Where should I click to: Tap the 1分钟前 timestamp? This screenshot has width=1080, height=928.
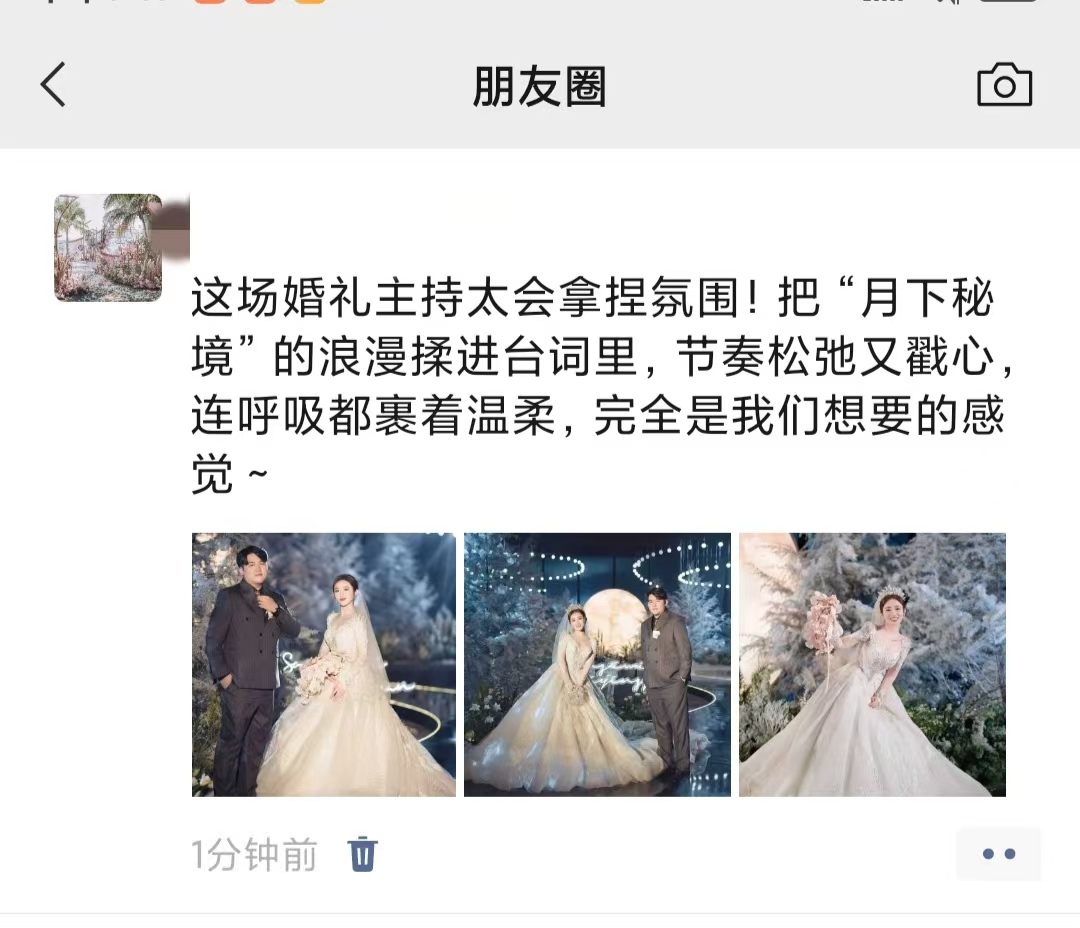click(x=254, y=855)
